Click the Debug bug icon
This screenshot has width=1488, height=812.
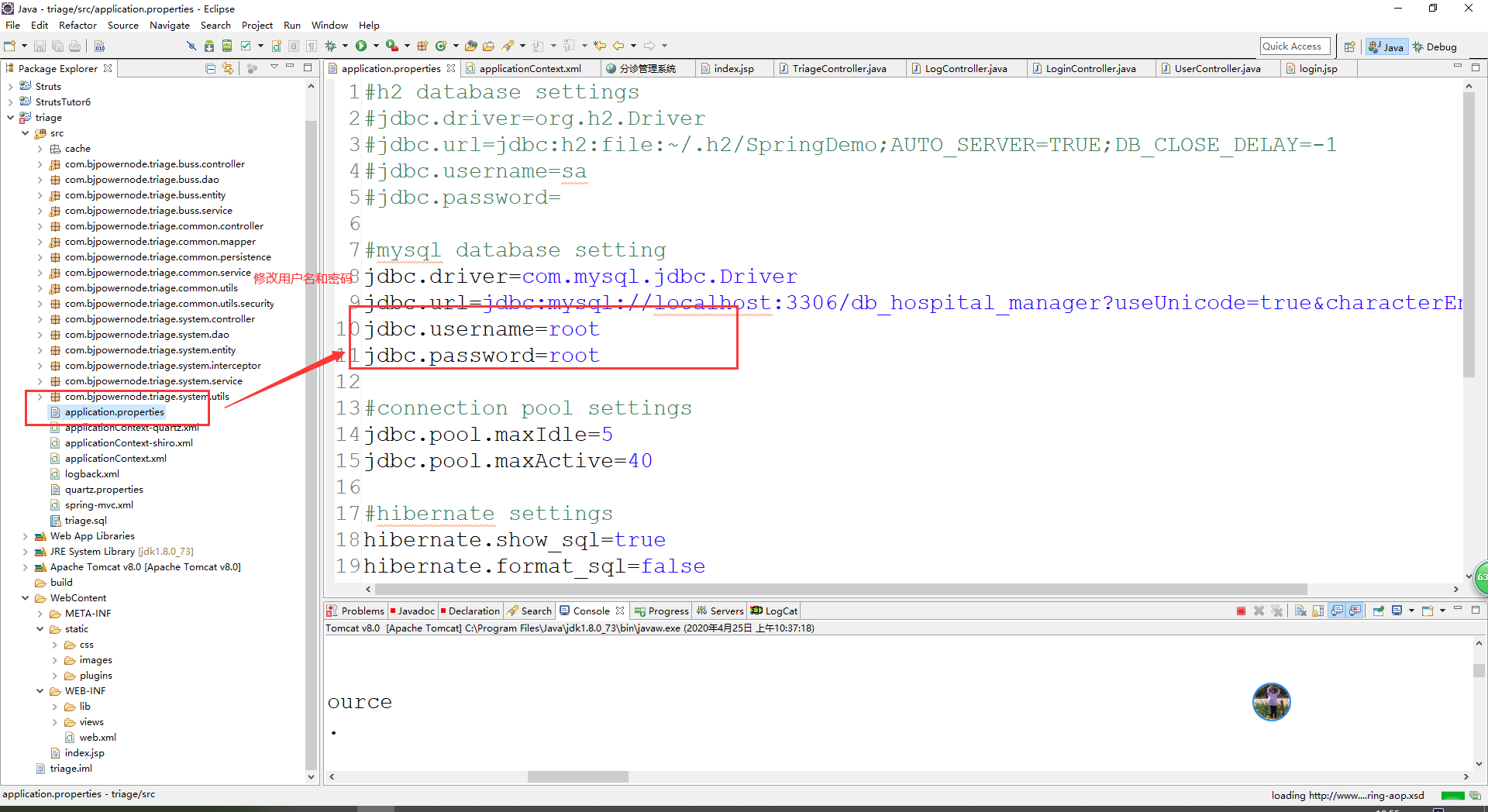pos(330,46)
